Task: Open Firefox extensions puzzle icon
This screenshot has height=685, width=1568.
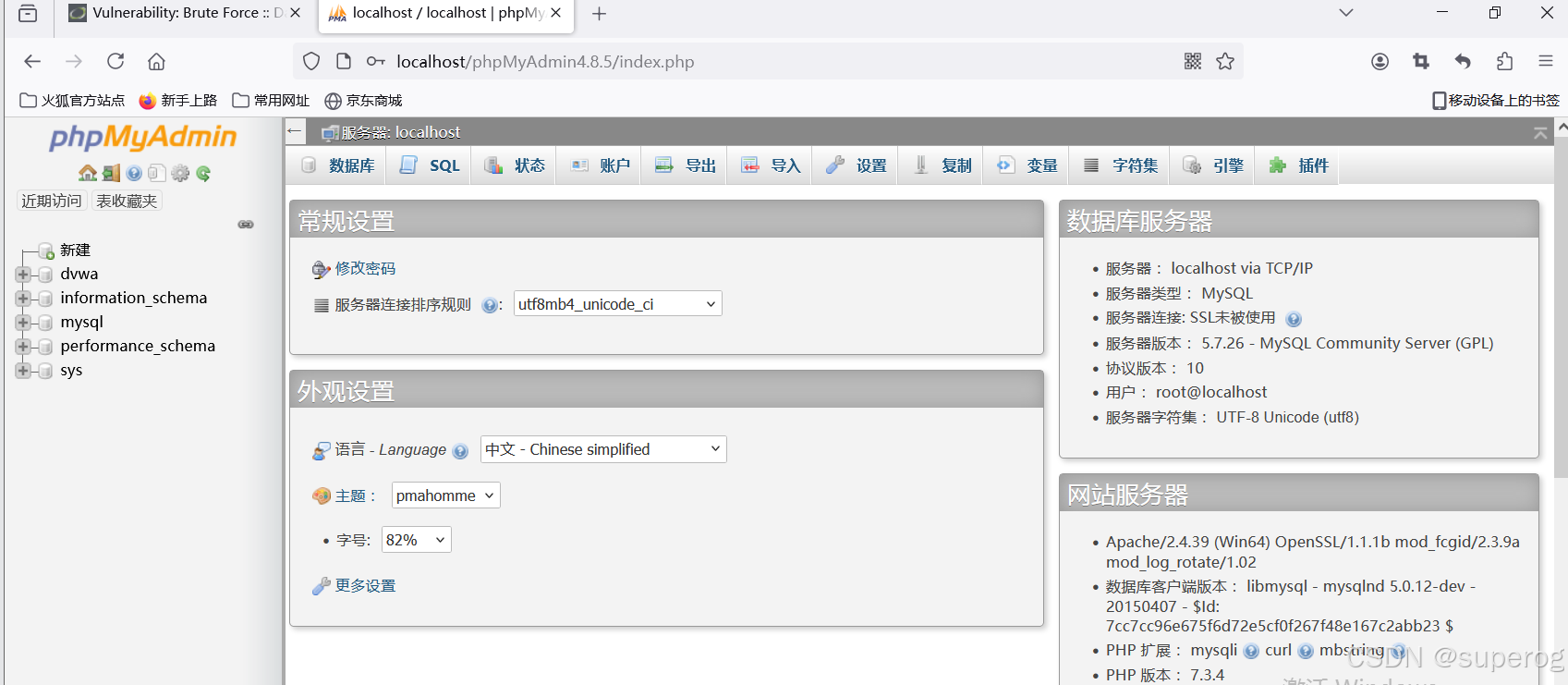Action: tap(1504, 61)
